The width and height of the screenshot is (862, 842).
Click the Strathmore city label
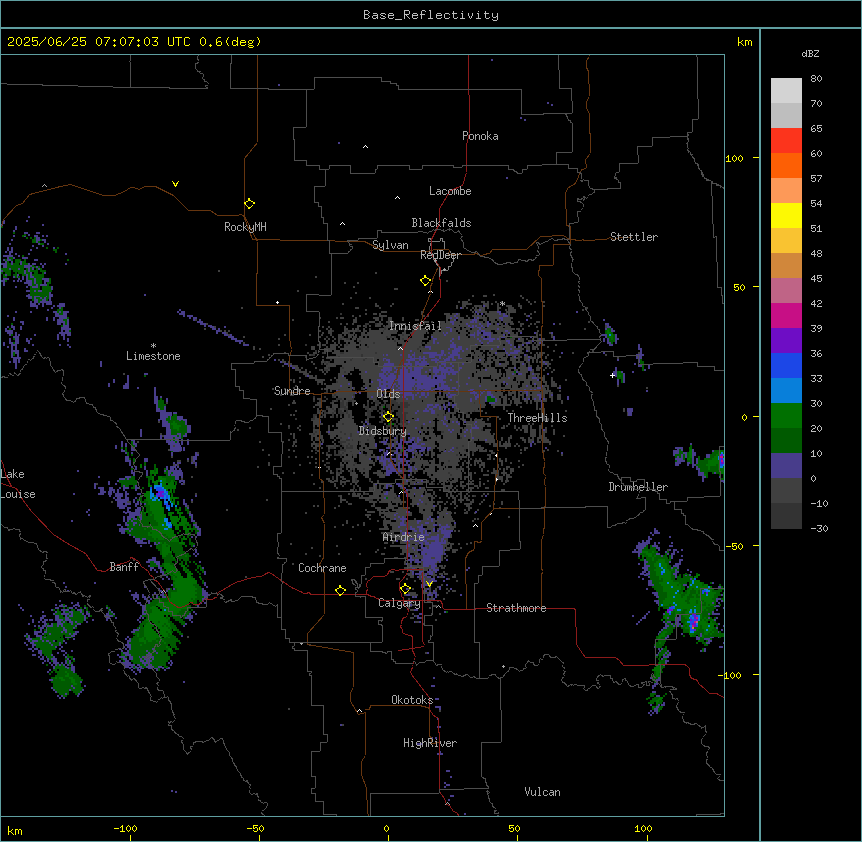click(x=516, y=608)
